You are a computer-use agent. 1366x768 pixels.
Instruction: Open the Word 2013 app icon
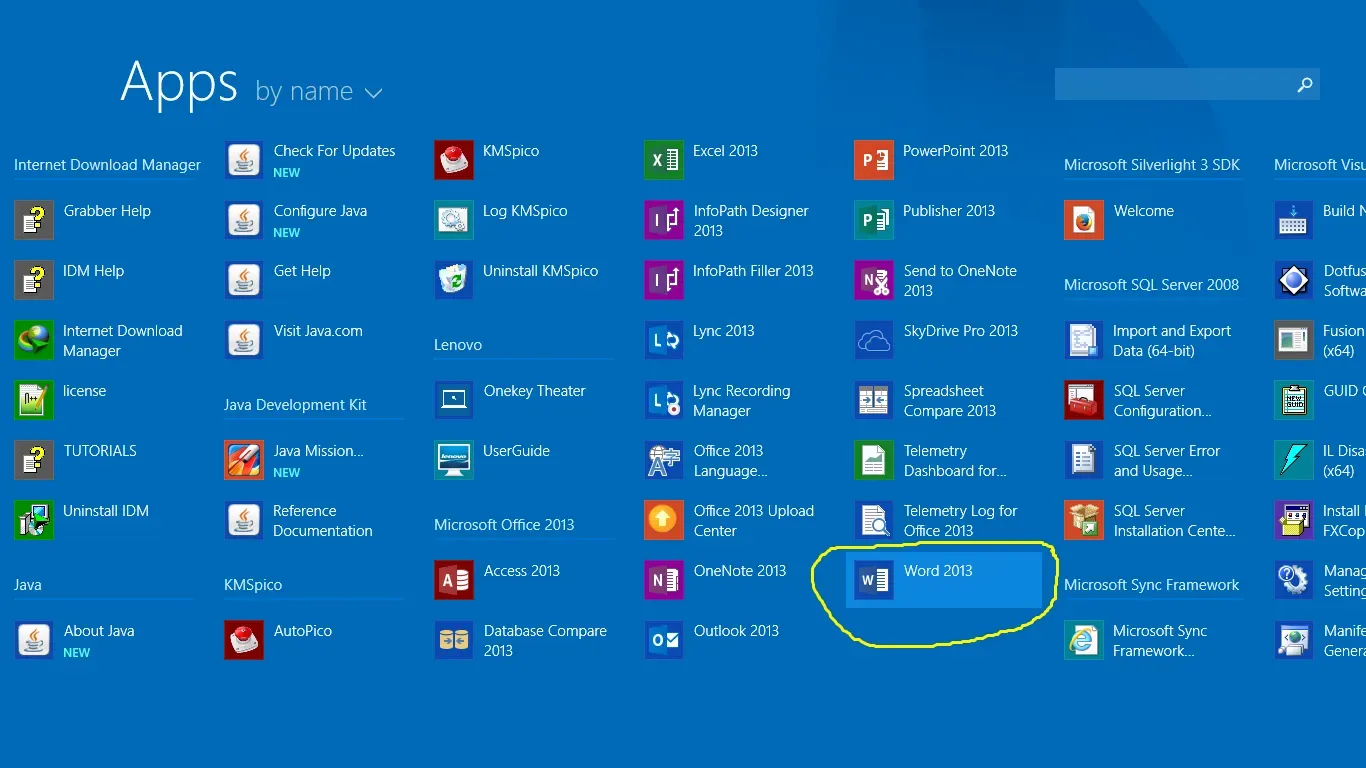coord(874,580)
